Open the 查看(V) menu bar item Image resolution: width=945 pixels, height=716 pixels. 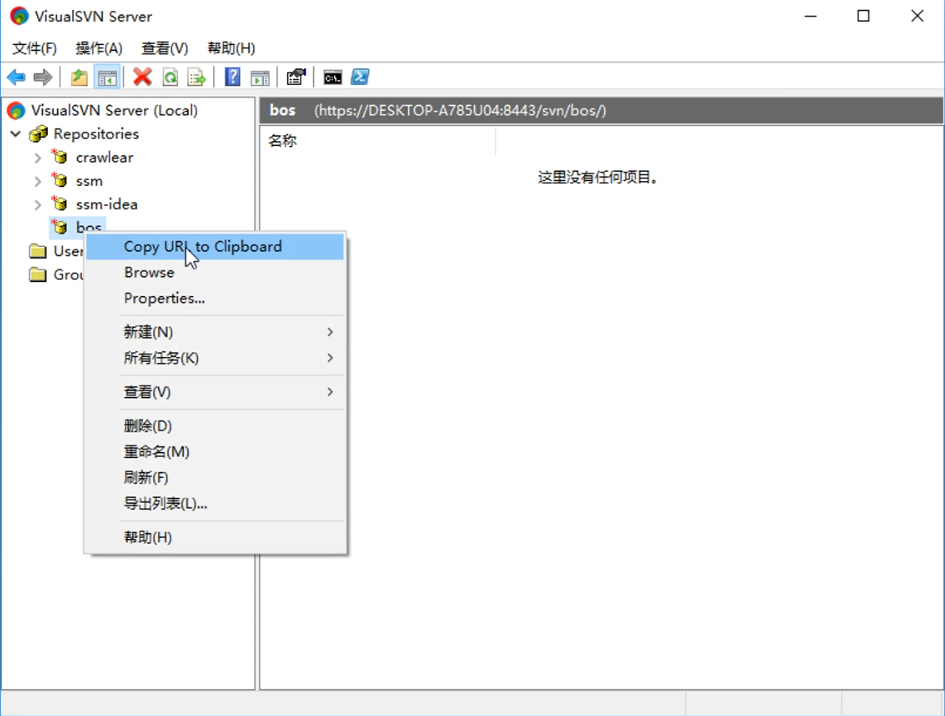point(165,48)
